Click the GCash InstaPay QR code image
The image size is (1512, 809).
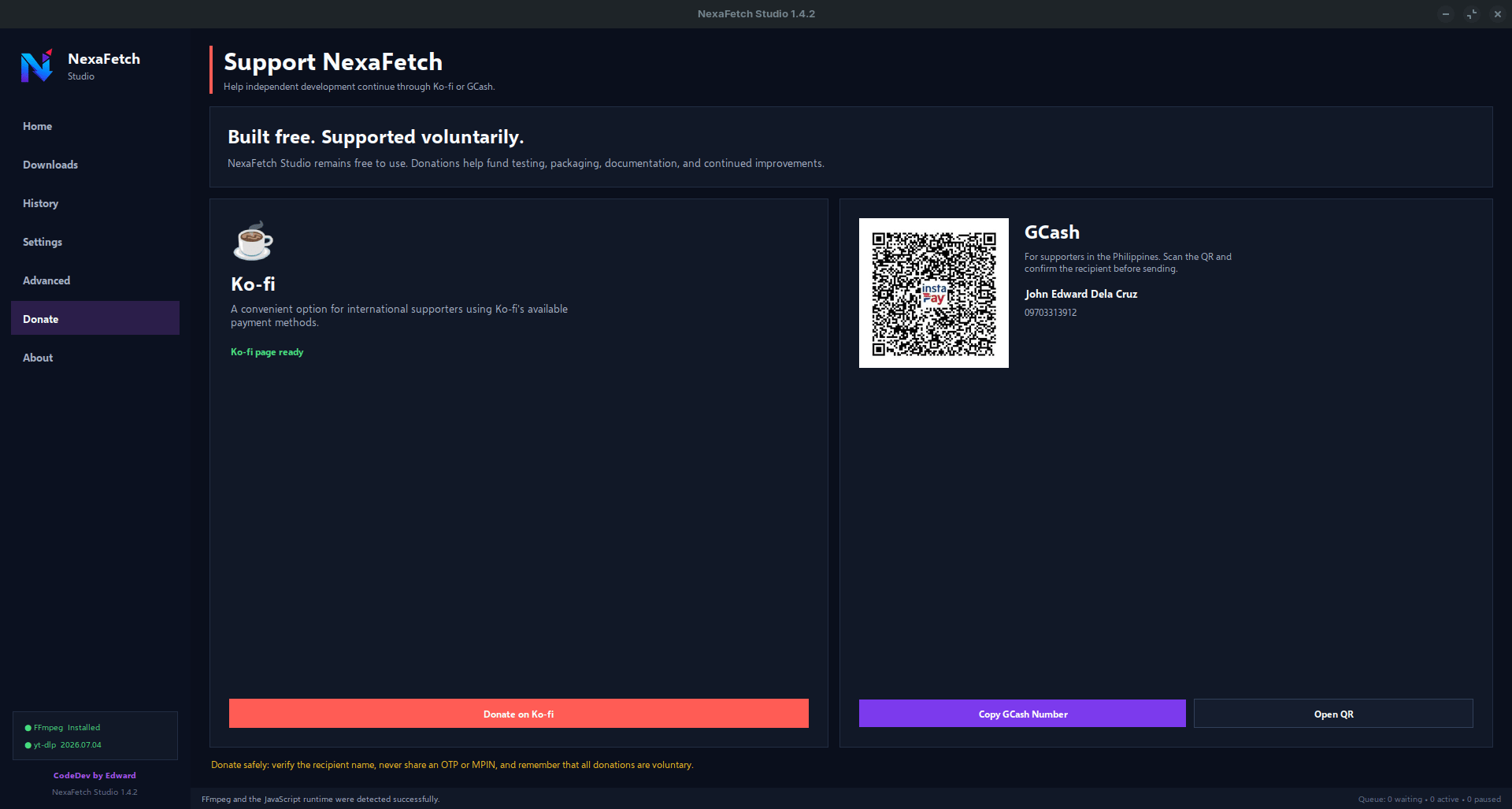(934, 293)
